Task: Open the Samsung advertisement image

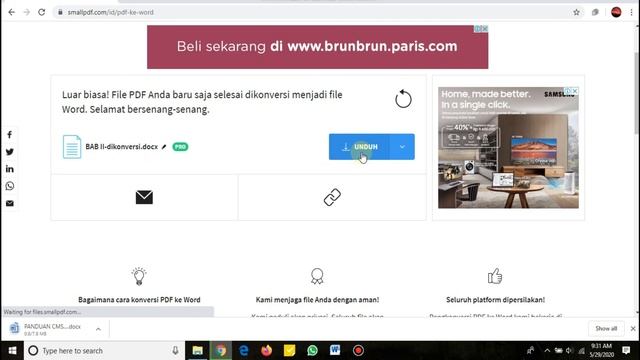Action: pos(508,148)
